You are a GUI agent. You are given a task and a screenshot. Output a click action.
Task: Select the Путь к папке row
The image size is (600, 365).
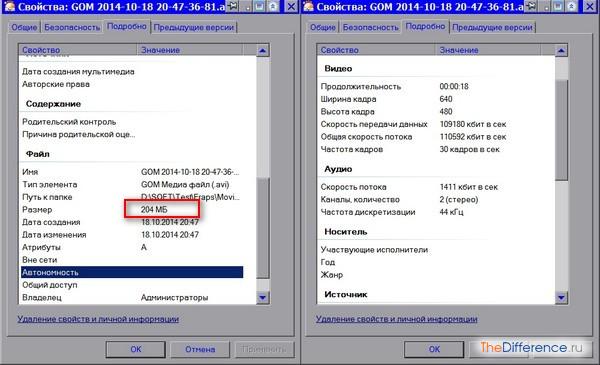pos(132,197)
